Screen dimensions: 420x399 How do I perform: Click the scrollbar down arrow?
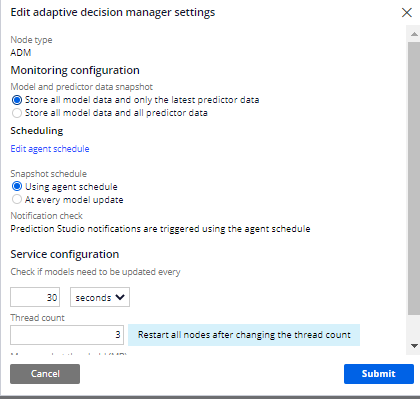pos(414,346)
